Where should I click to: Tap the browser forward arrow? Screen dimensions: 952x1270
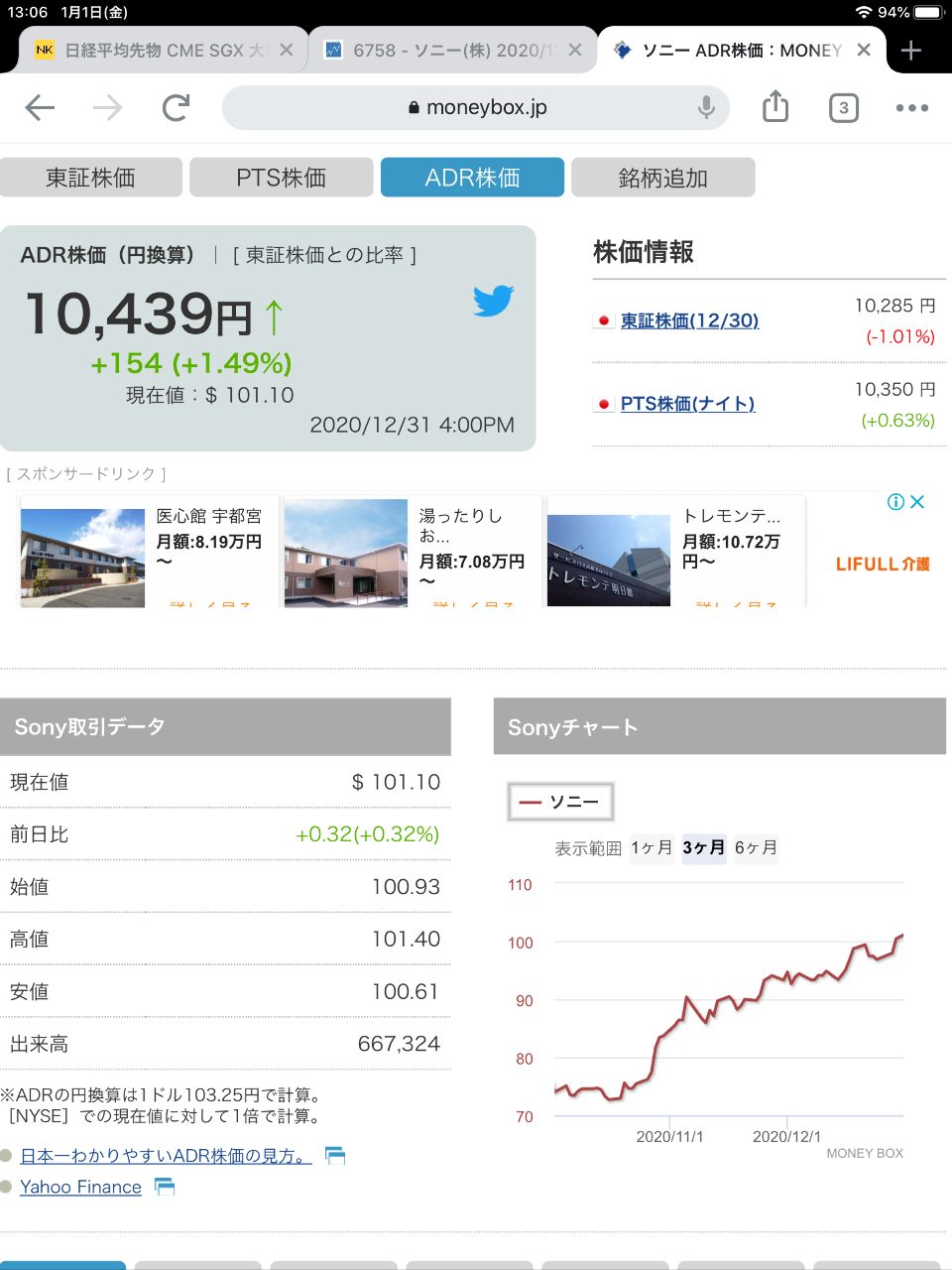click(x=107, y=107)
